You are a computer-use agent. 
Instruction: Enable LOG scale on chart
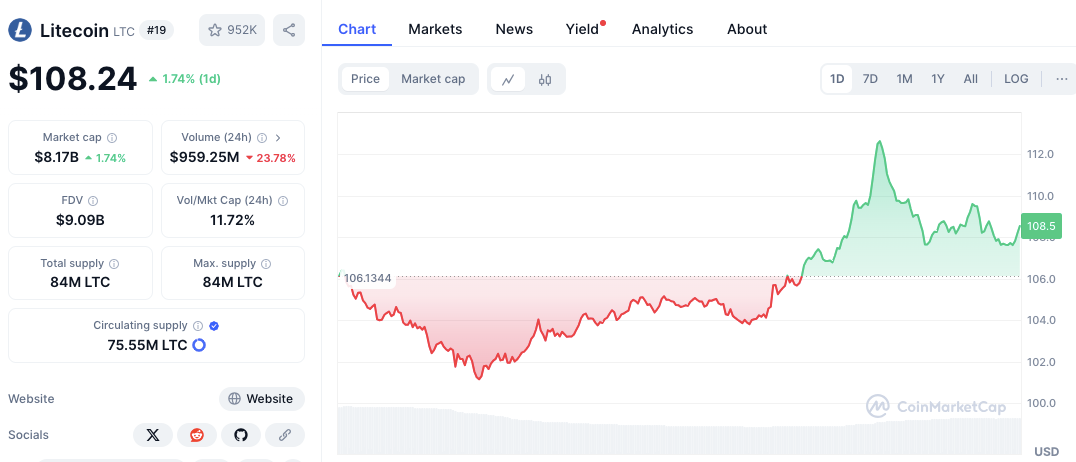click(1016, 79)
